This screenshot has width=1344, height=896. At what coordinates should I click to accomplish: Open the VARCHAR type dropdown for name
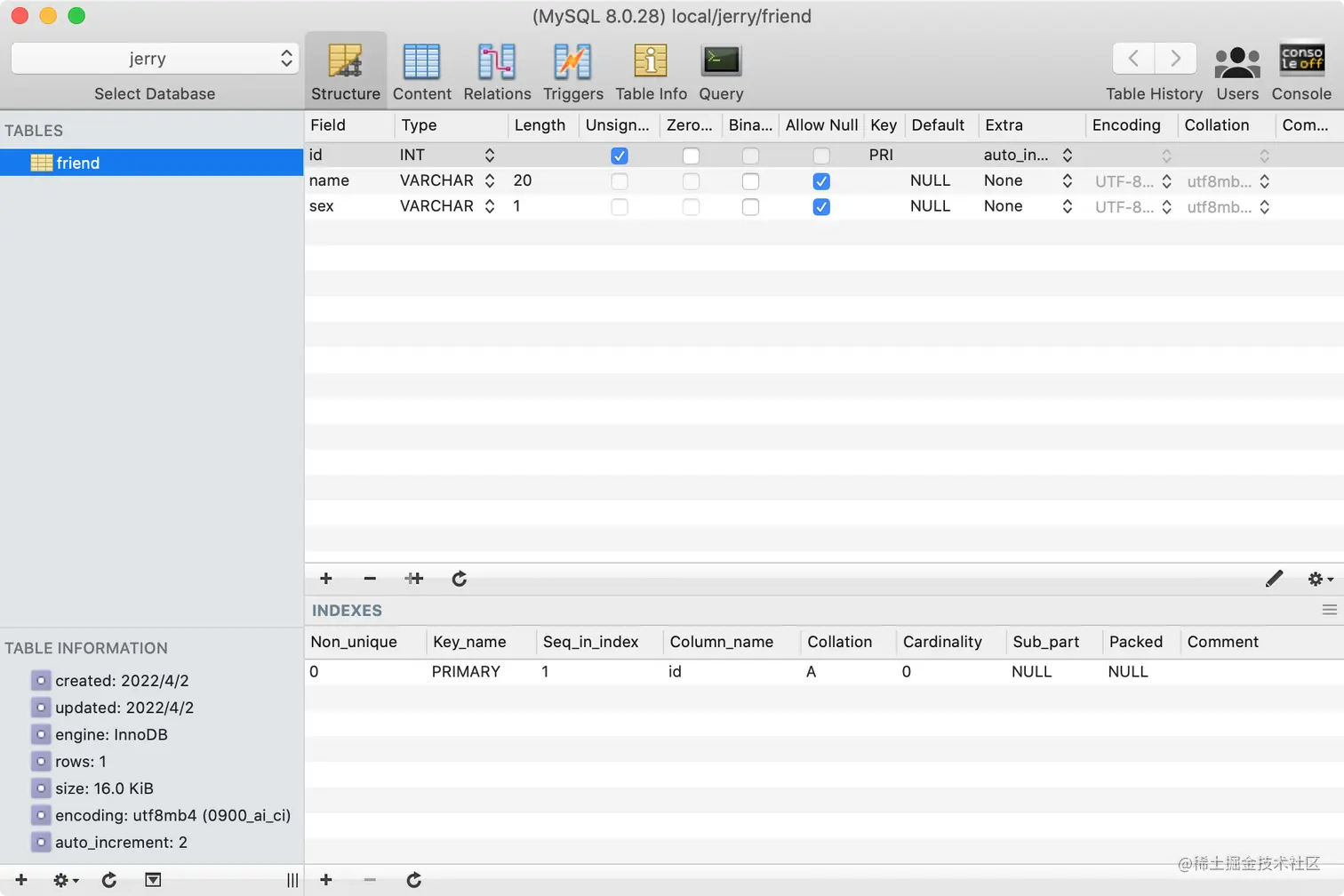pyautogui.click(x=489, y=180)
